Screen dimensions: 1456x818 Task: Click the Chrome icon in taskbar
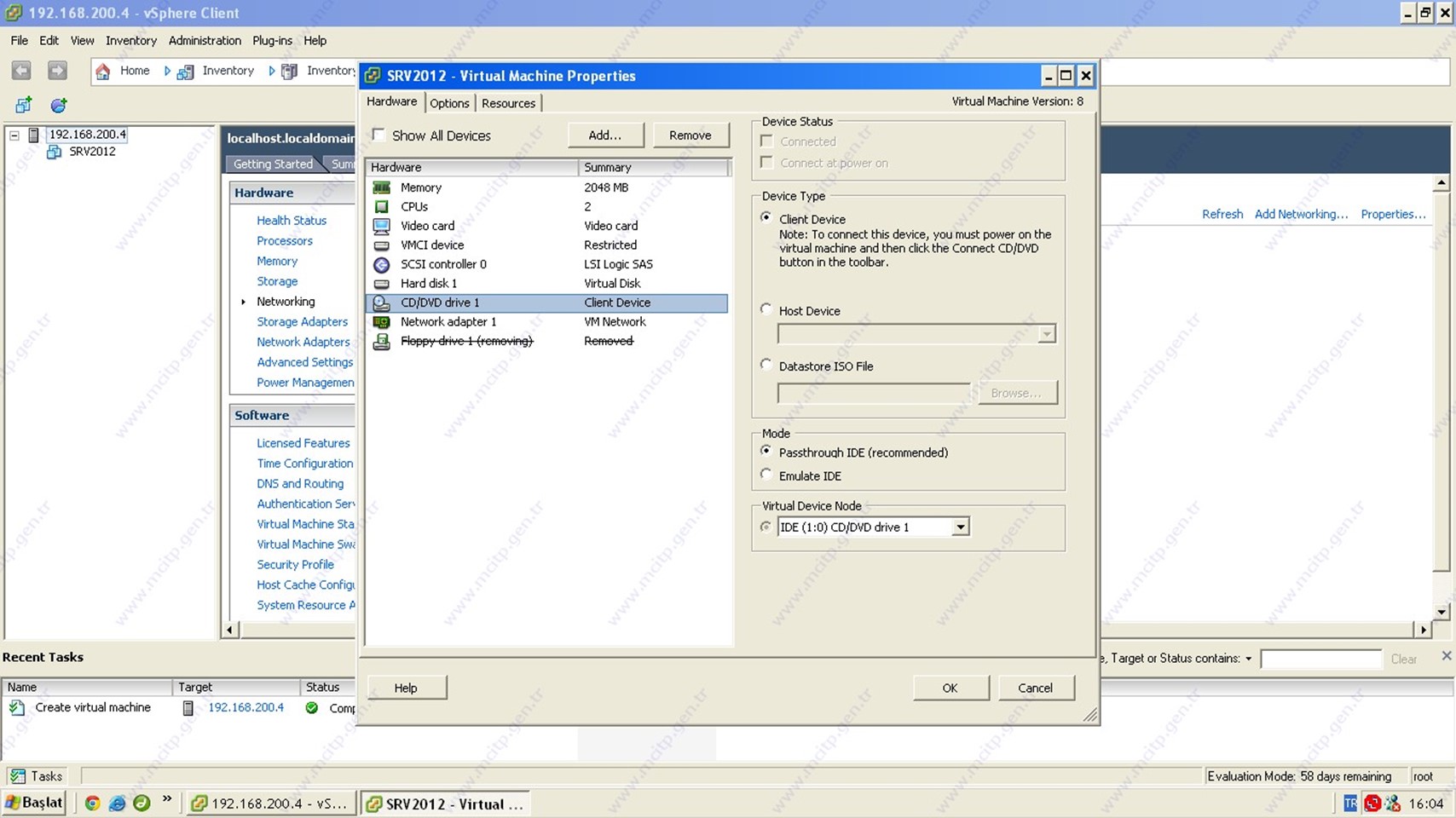tap(92, 803)
